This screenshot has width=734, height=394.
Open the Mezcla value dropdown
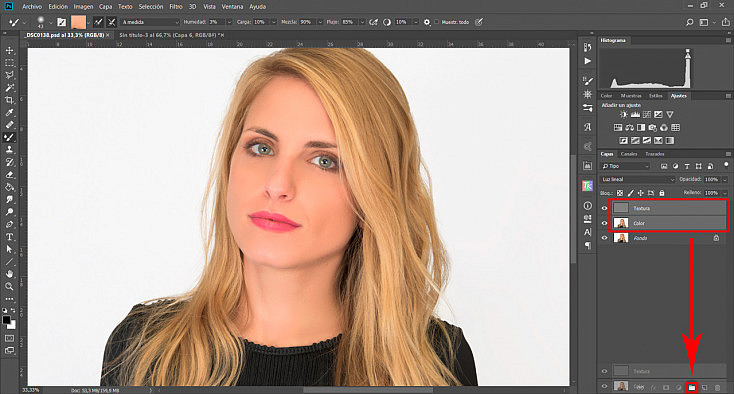(320, 22)
